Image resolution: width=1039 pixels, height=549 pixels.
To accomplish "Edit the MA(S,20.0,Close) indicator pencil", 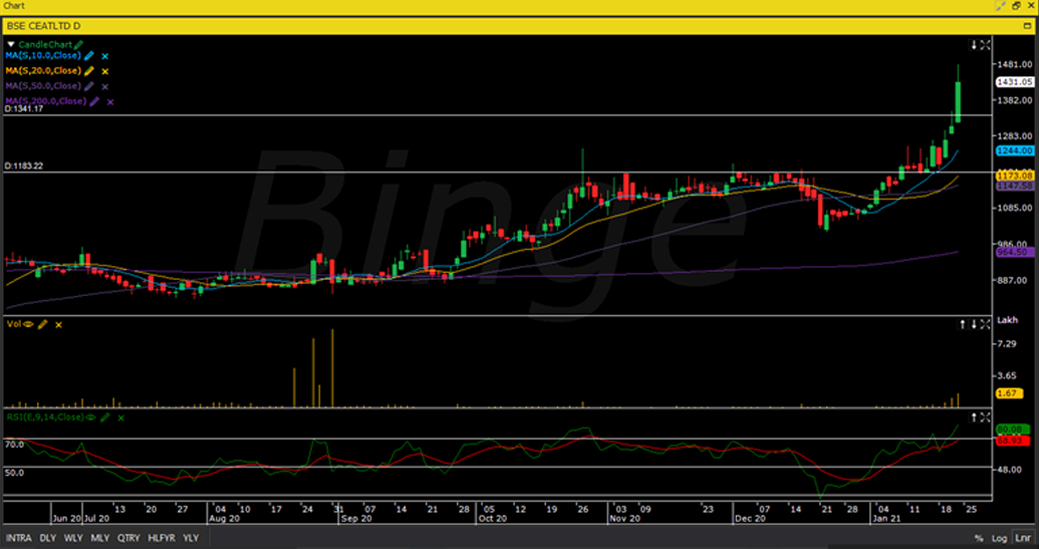I will coord(89,71).
